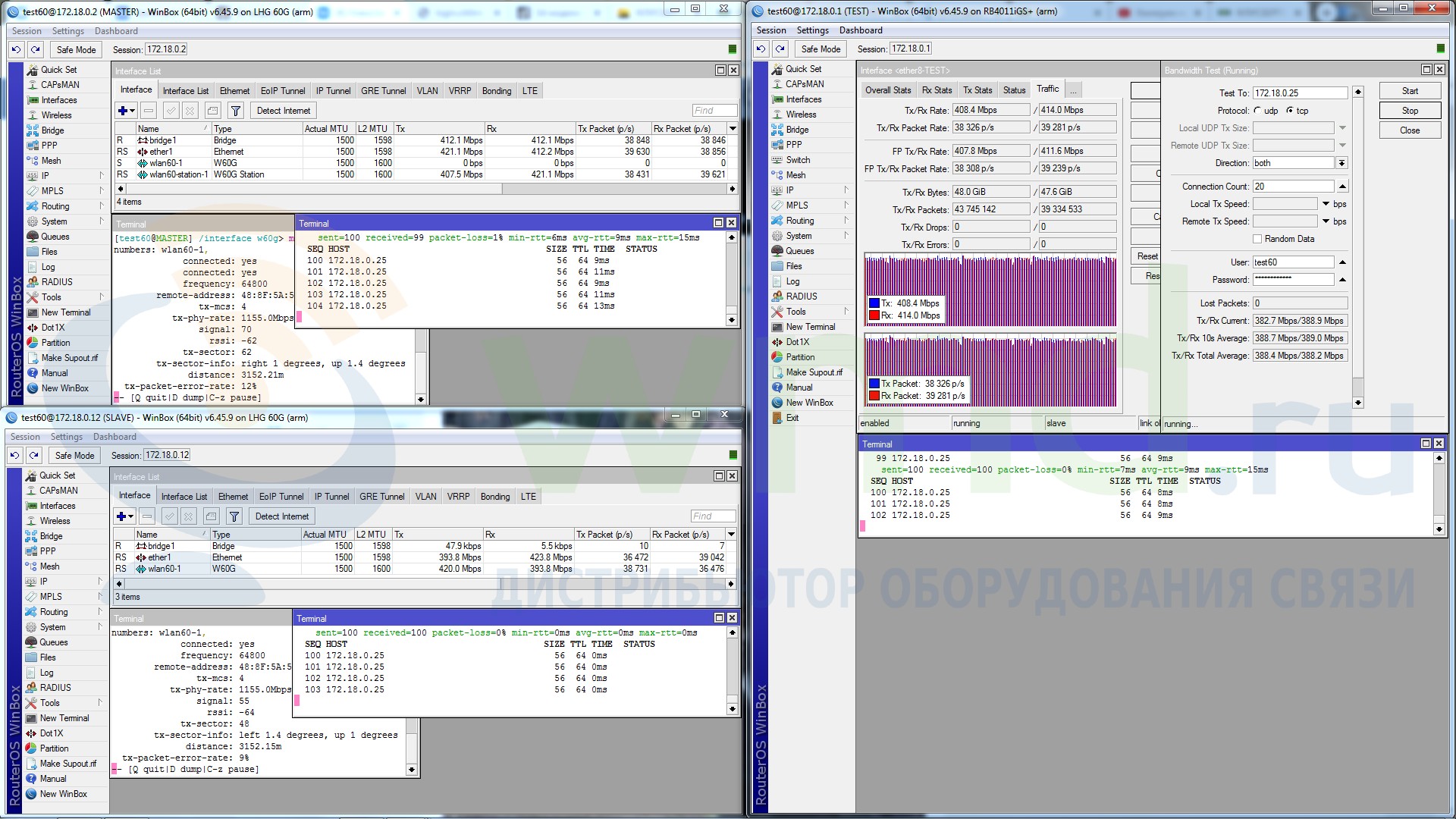Select ether1 row in SLAVE interface table
This screenshot has height=819, width=1456.
pos(425,557)
